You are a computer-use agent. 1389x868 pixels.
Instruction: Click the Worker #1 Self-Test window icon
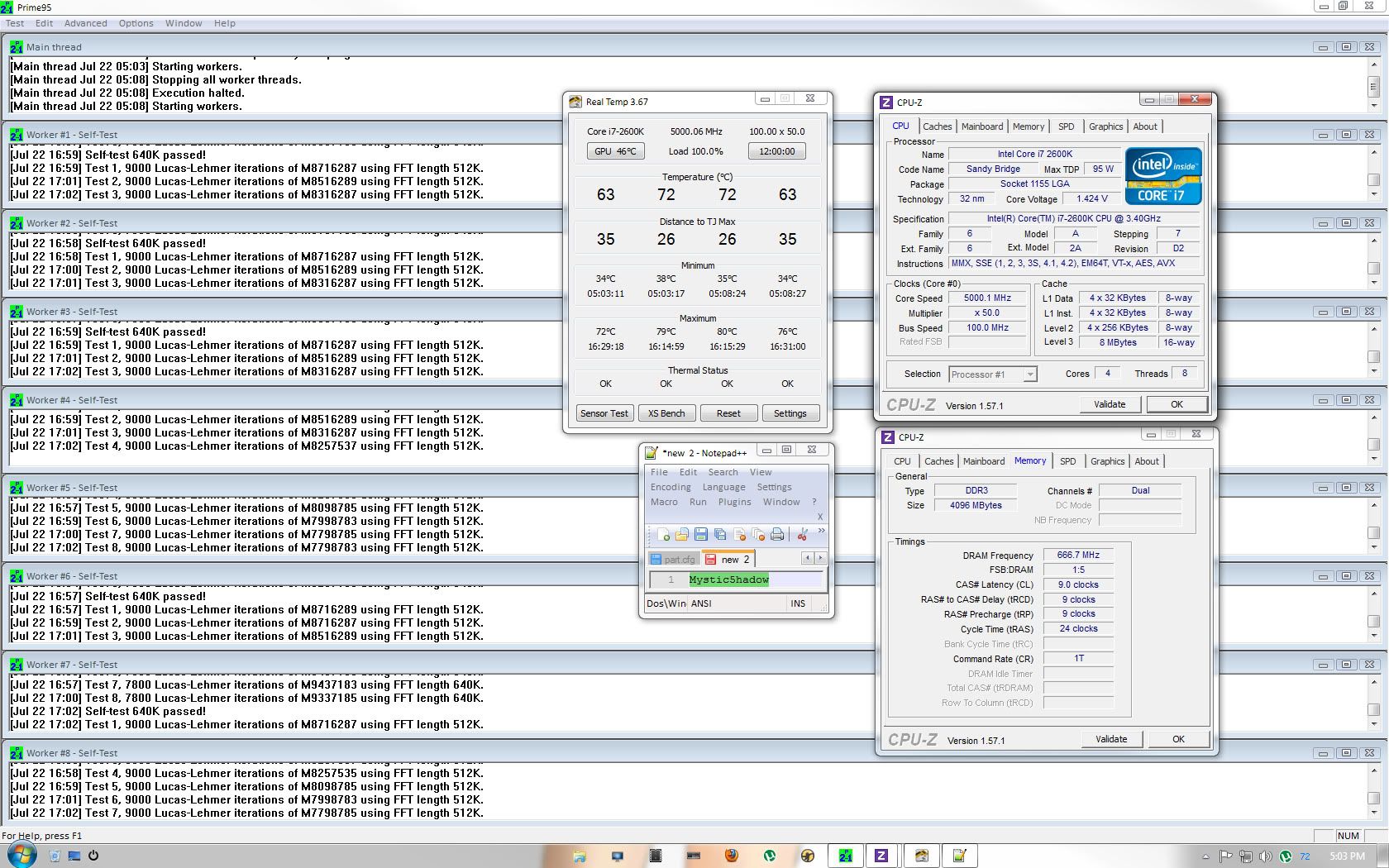(x=17, y=135)
